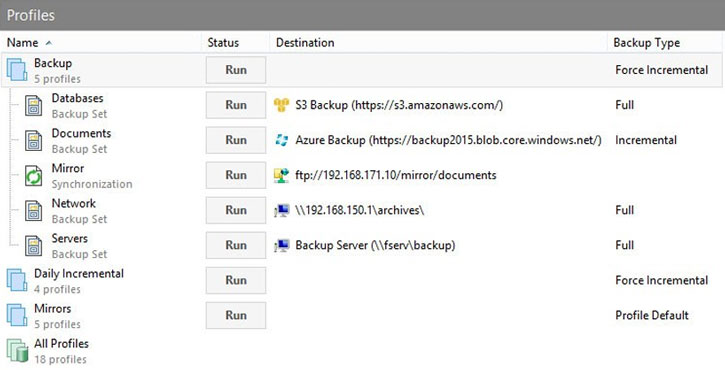Click the Full backup type for Network
This screenshot has height=370, width=725.
click(x=624, y=210)
